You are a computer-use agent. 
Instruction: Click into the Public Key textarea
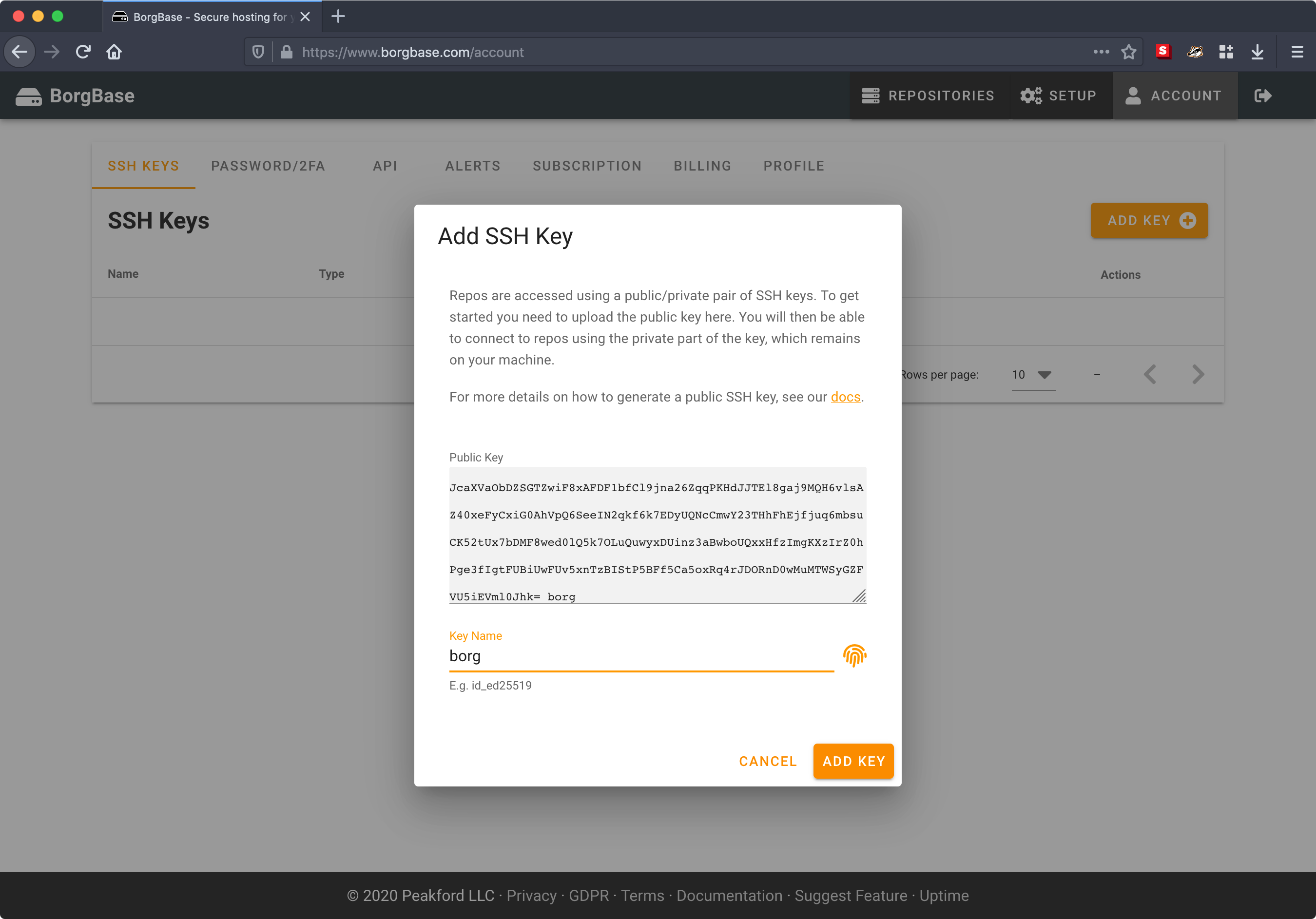[x=658, y=536]
